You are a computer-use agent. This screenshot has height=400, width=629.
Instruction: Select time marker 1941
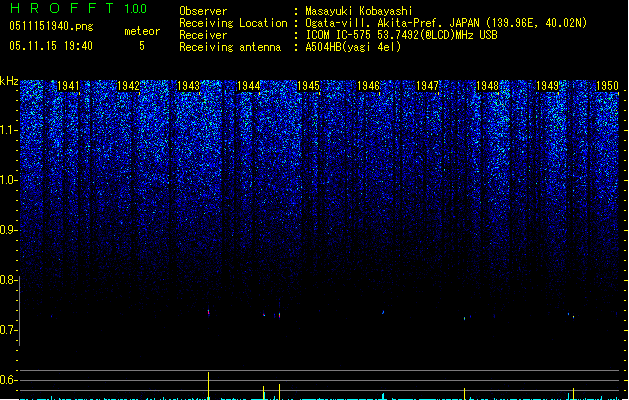coord(69,86)
